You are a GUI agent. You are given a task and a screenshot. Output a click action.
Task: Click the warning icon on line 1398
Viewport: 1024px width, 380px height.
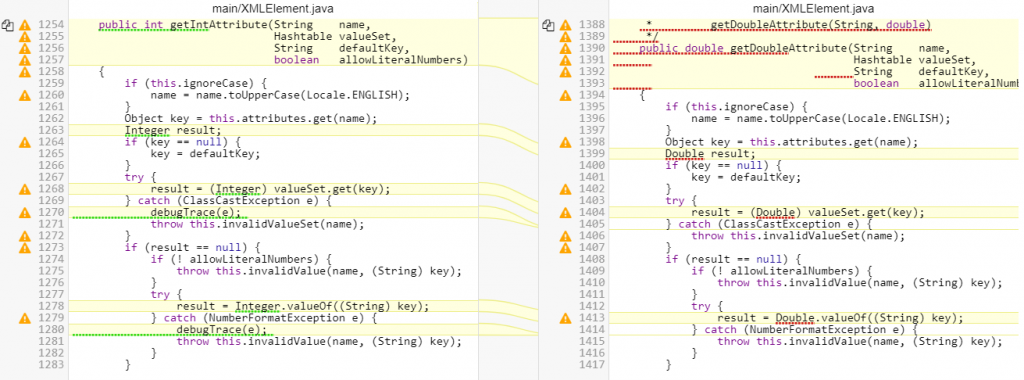pos(566,142)
